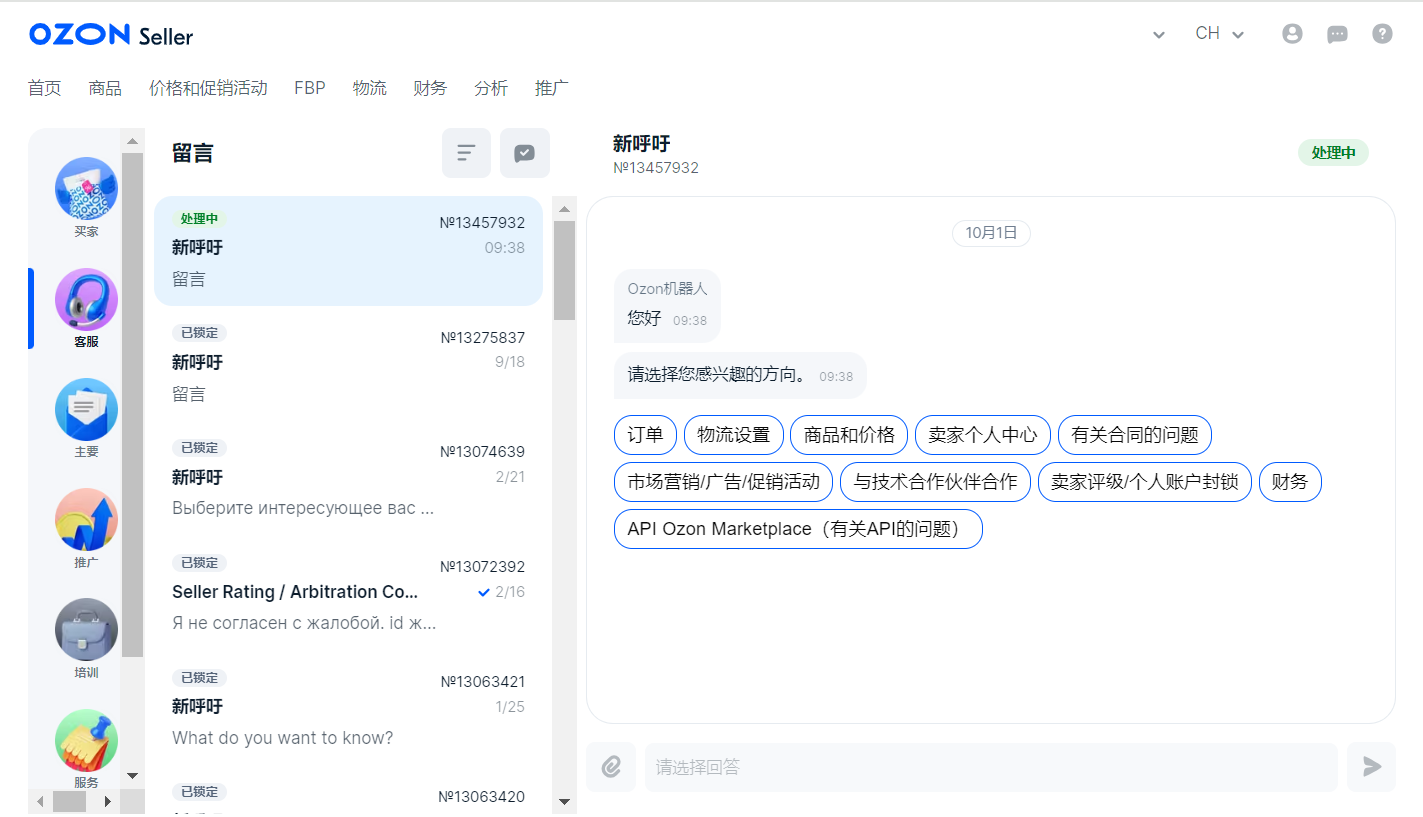Select the 订单 quick reply option
The image size is (1423, 817).
tap(645, 434)
